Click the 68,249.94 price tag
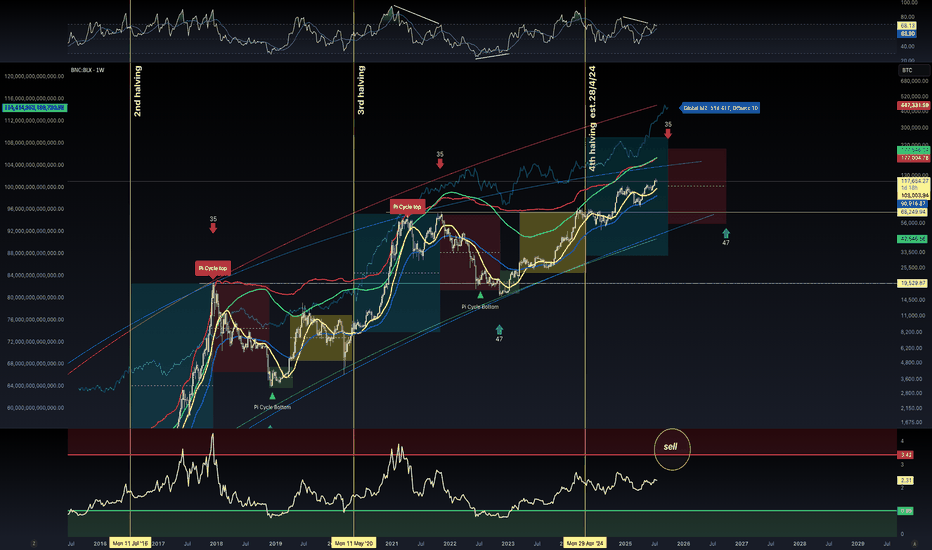 pyautogui.click(x=914, y=212)
